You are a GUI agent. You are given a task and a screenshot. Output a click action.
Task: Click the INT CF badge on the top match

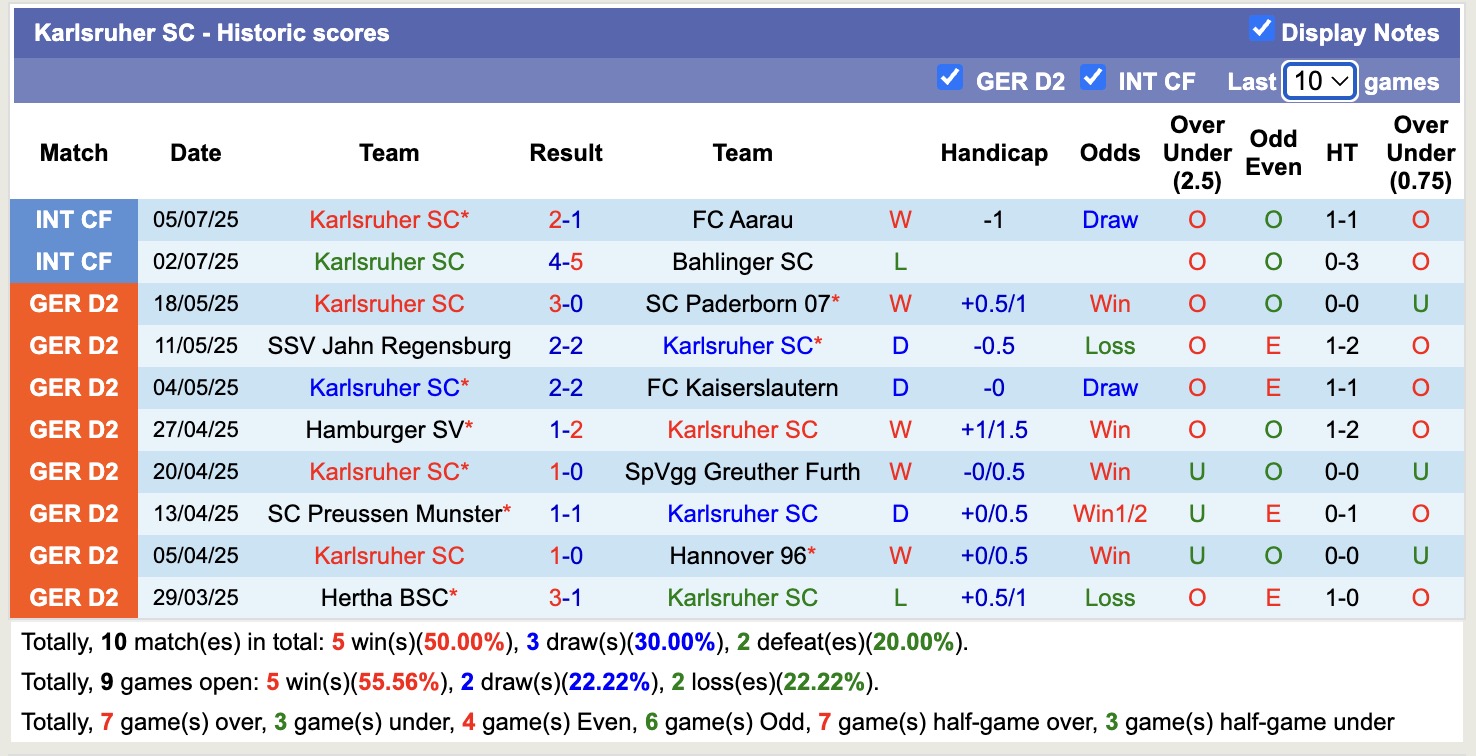(x=74, y=219)
